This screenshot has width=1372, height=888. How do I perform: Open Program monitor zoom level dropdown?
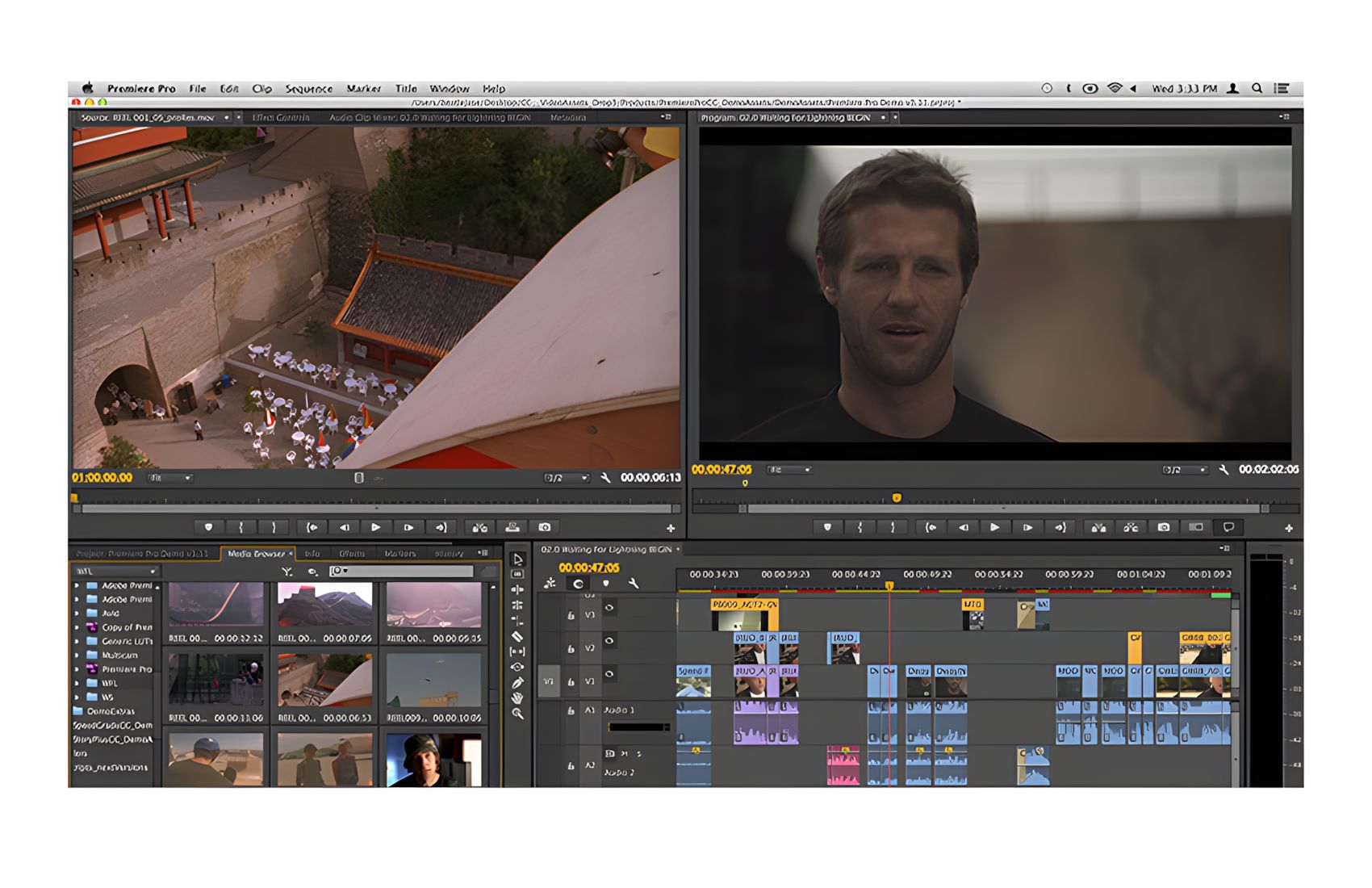[x=789, y=470]
